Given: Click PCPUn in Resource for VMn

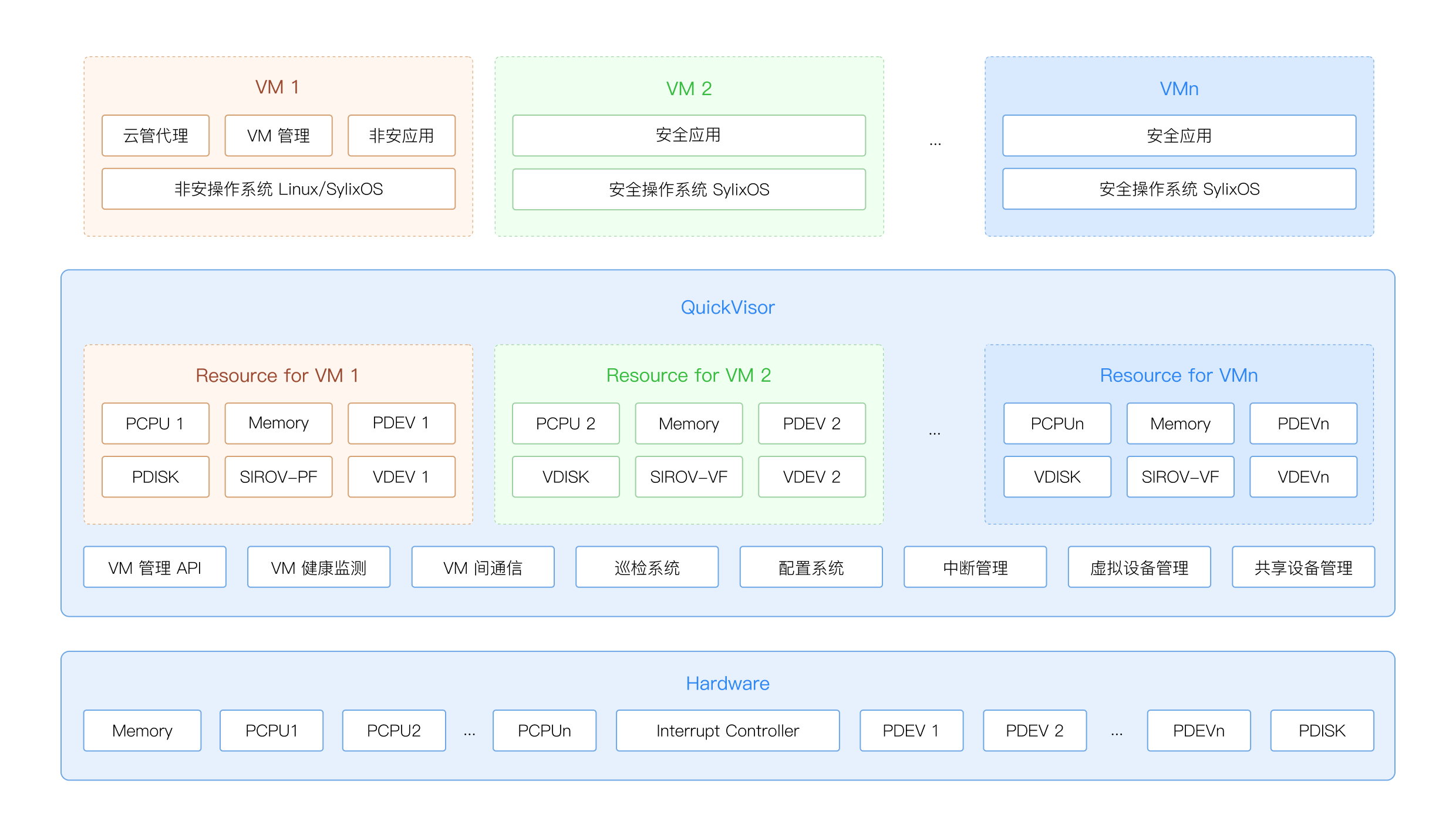Looking at the screenshot, I should click(1057, 423).
